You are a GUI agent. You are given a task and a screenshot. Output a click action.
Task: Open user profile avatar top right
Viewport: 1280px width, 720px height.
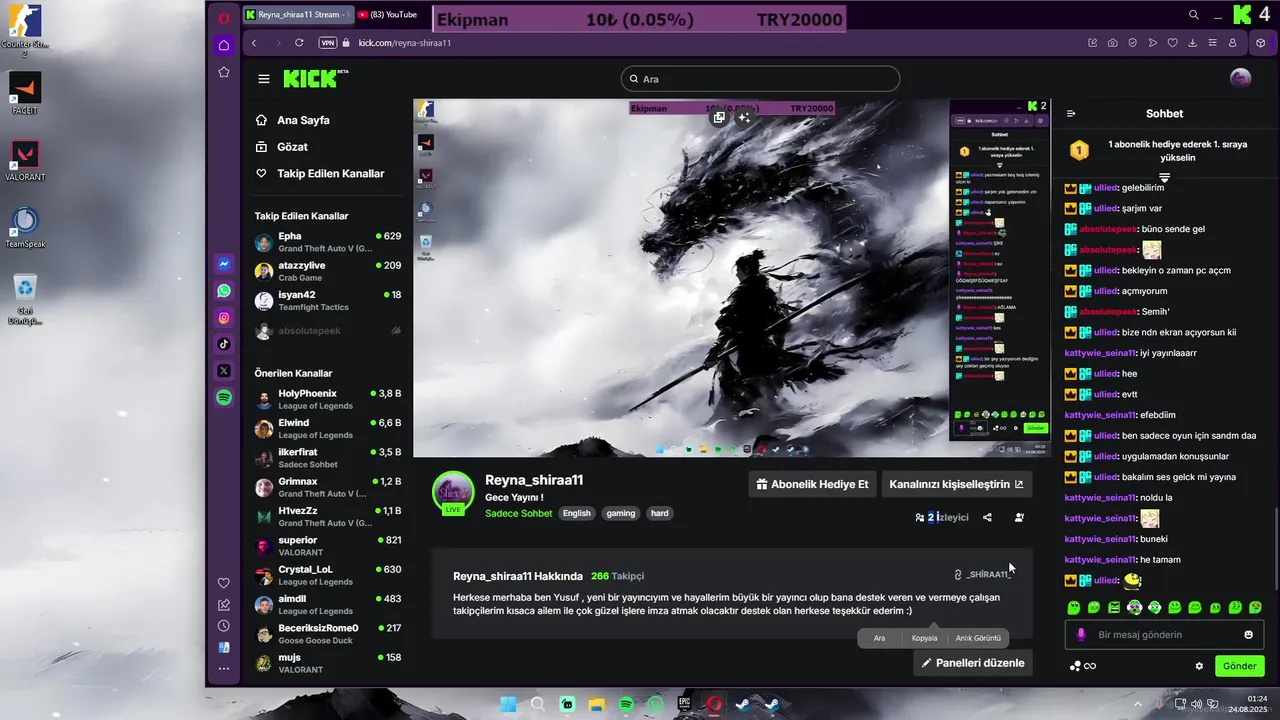click(1240, 79)
